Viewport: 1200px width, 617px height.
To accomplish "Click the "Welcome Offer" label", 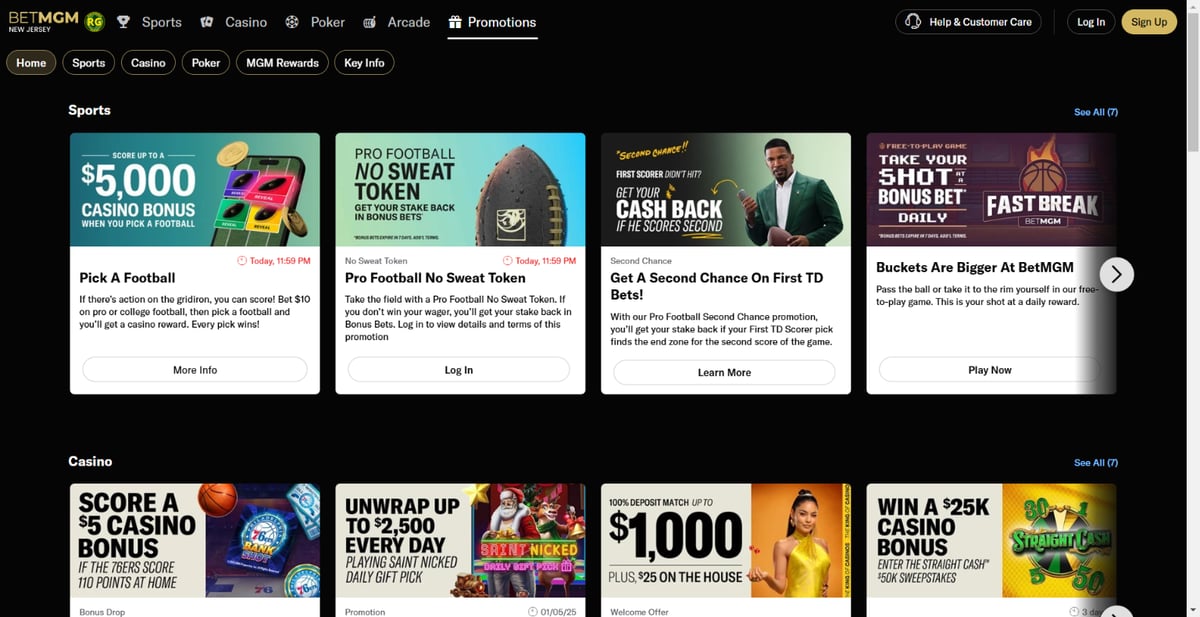I will point(640,612).
